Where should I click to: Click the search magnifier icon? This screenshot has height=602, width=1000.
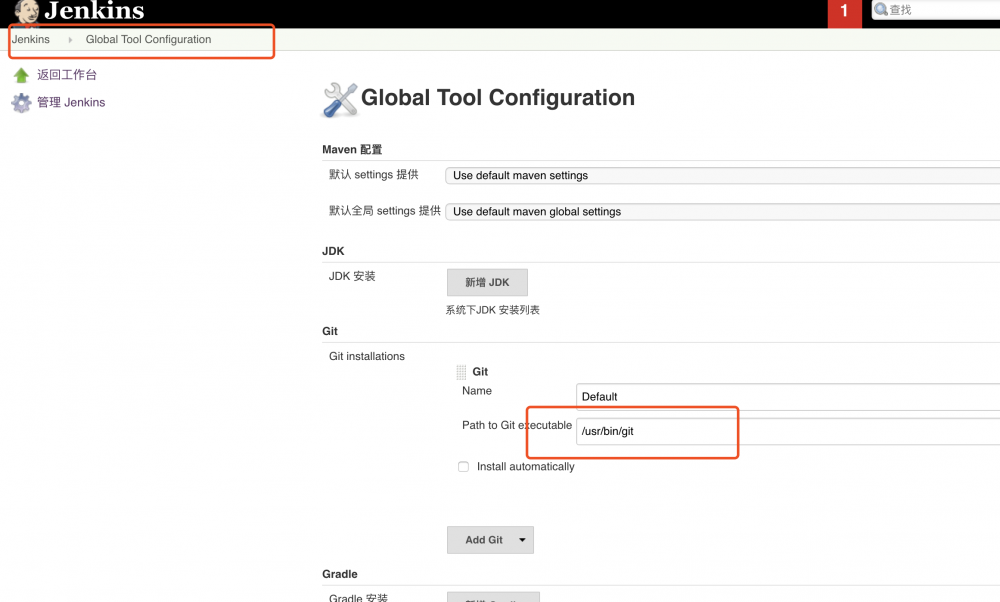[x=881, y=10]
